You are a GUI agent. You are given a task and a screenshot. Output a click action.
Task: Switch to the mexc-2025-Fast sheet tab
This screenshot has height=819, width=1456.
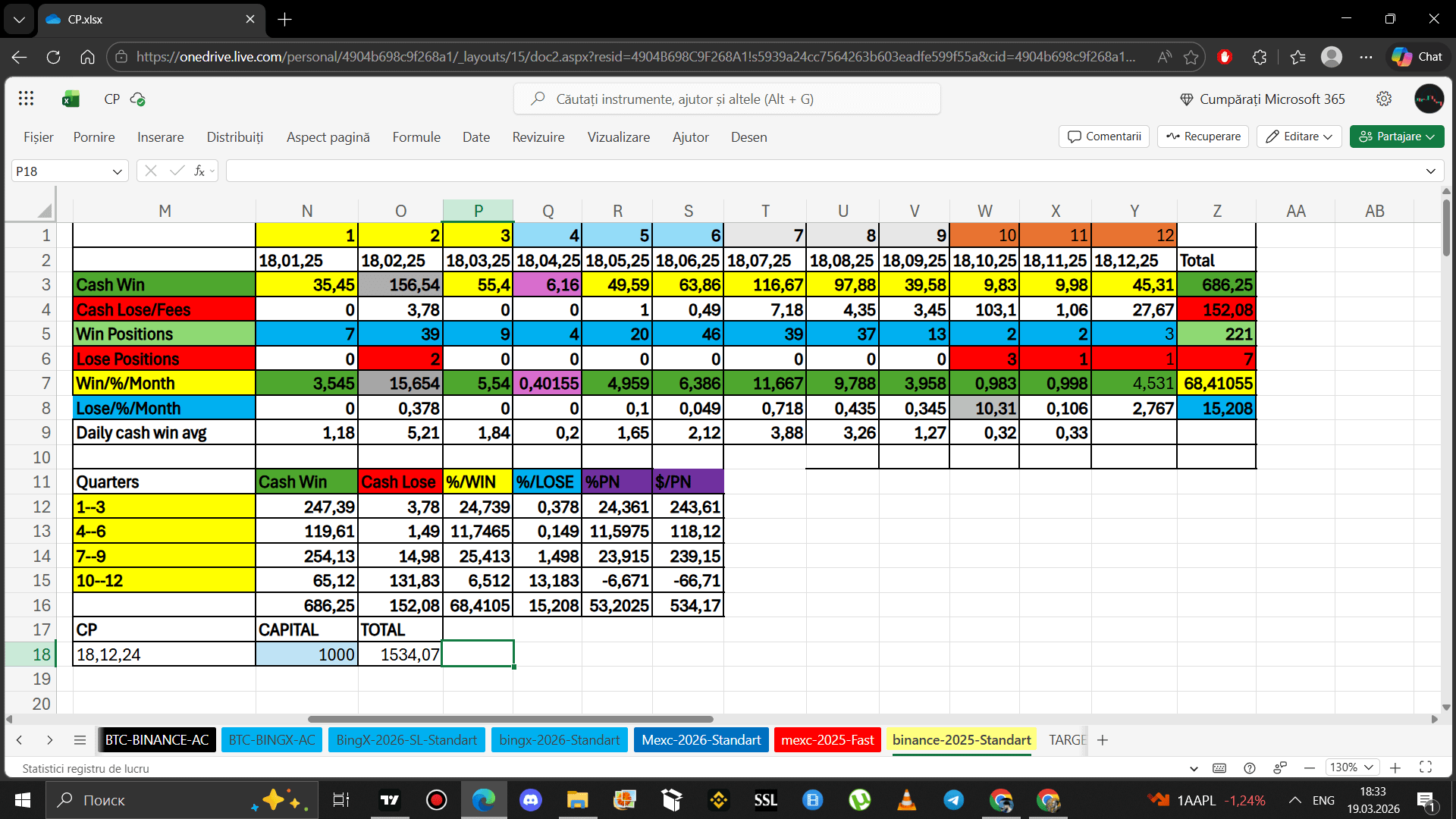click(827, 740)
